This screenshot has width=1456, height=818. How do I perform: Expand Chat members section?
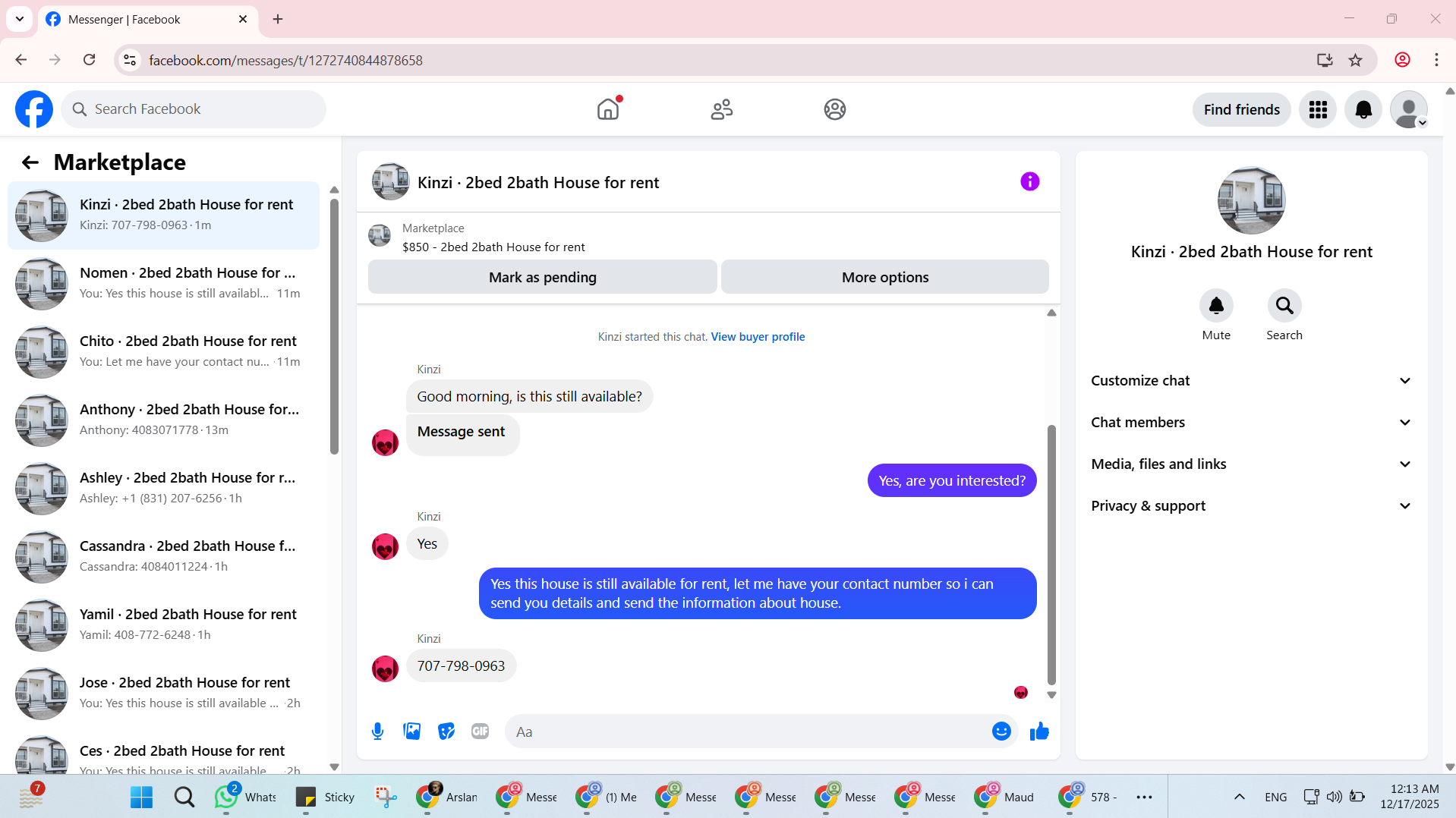point(1251,423)
